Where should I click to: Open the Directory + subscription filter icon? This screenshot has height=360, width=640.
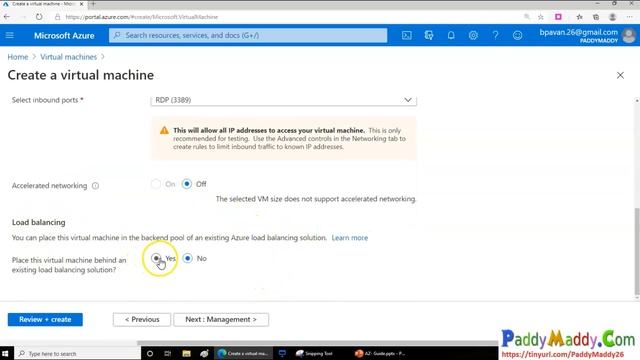click(x=429, y=36)
